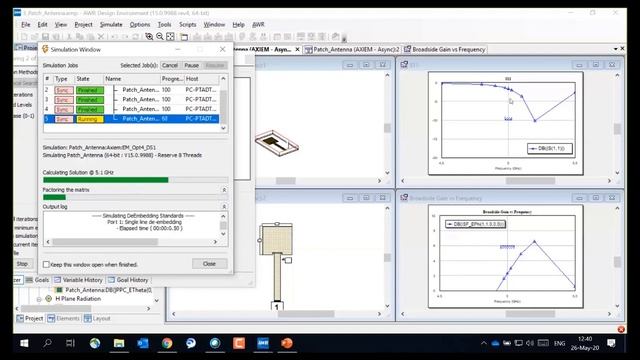The height and width of the screenshot is (360, 640).
Task: Click the Stop button in optimizer panel
Action: [22, 264]
